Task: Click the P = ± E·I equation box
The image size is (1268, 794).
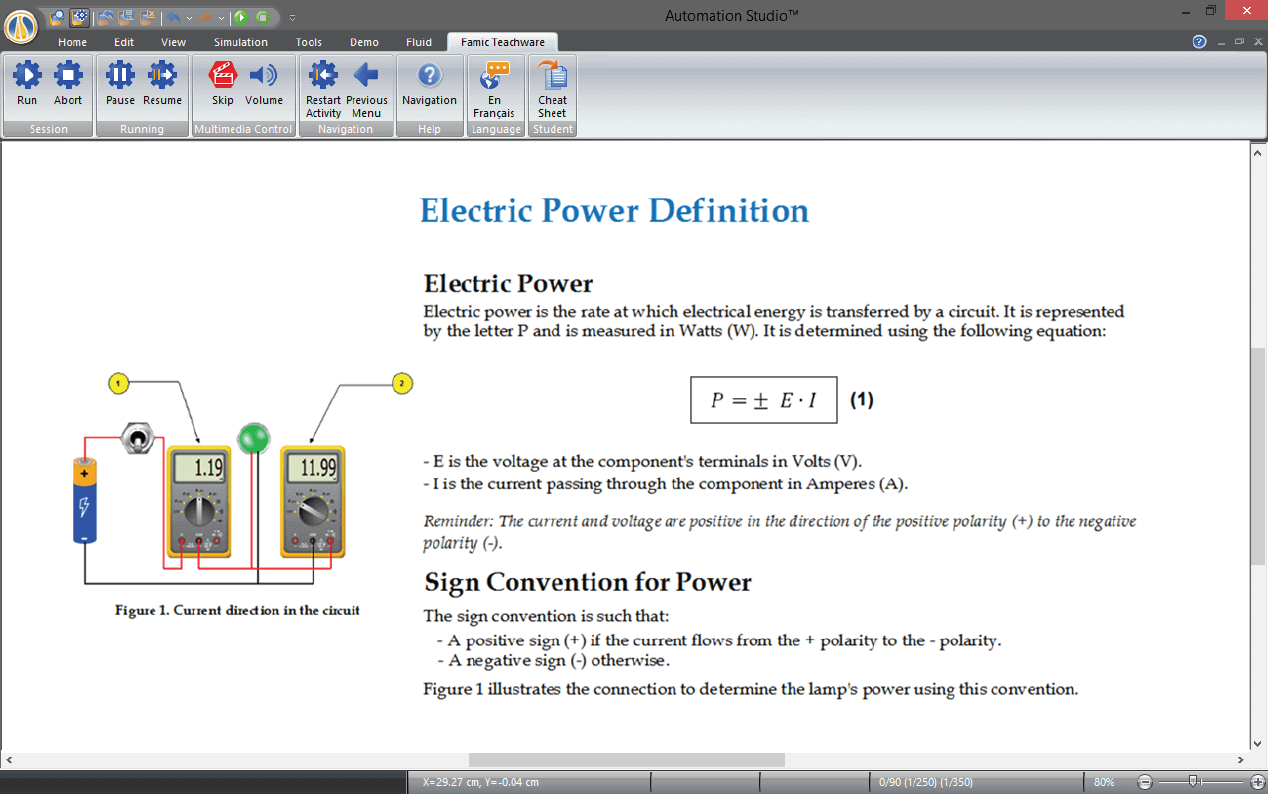Action: point(764,400)
